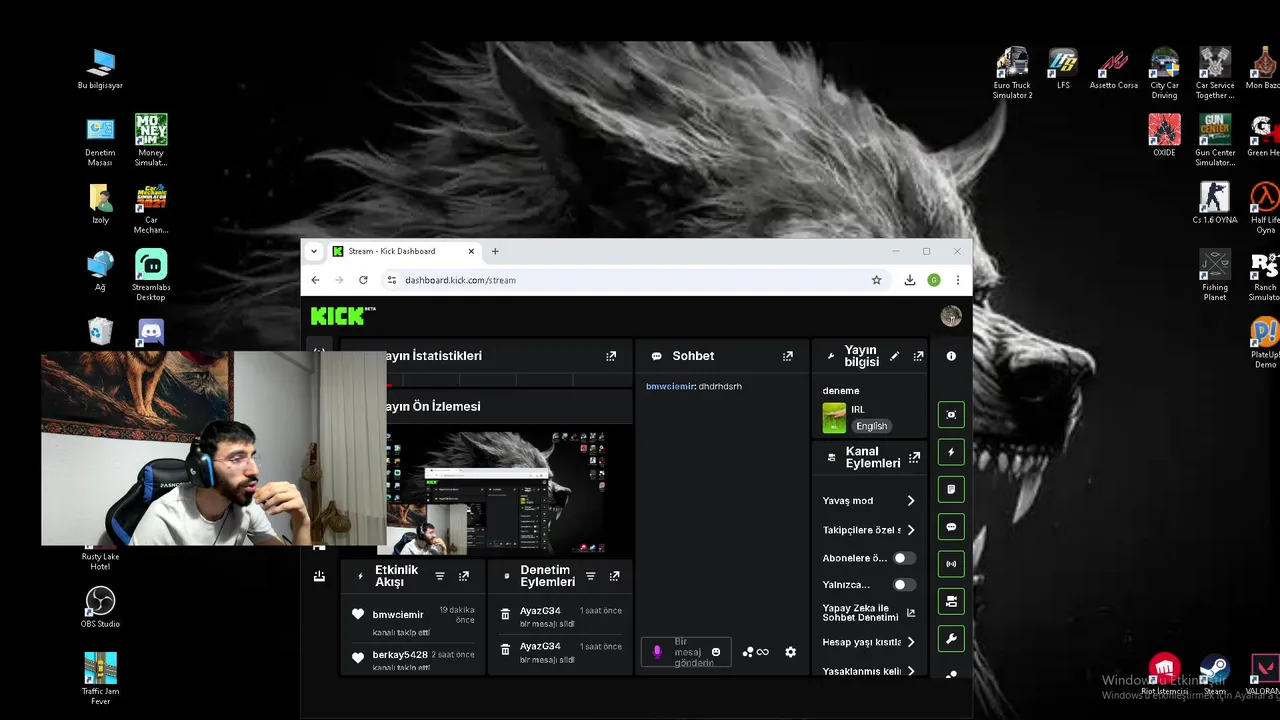Screen dimensions: 1280x720
Task: Open the info icon in Kick sidebar
Action: coord(951,356)
